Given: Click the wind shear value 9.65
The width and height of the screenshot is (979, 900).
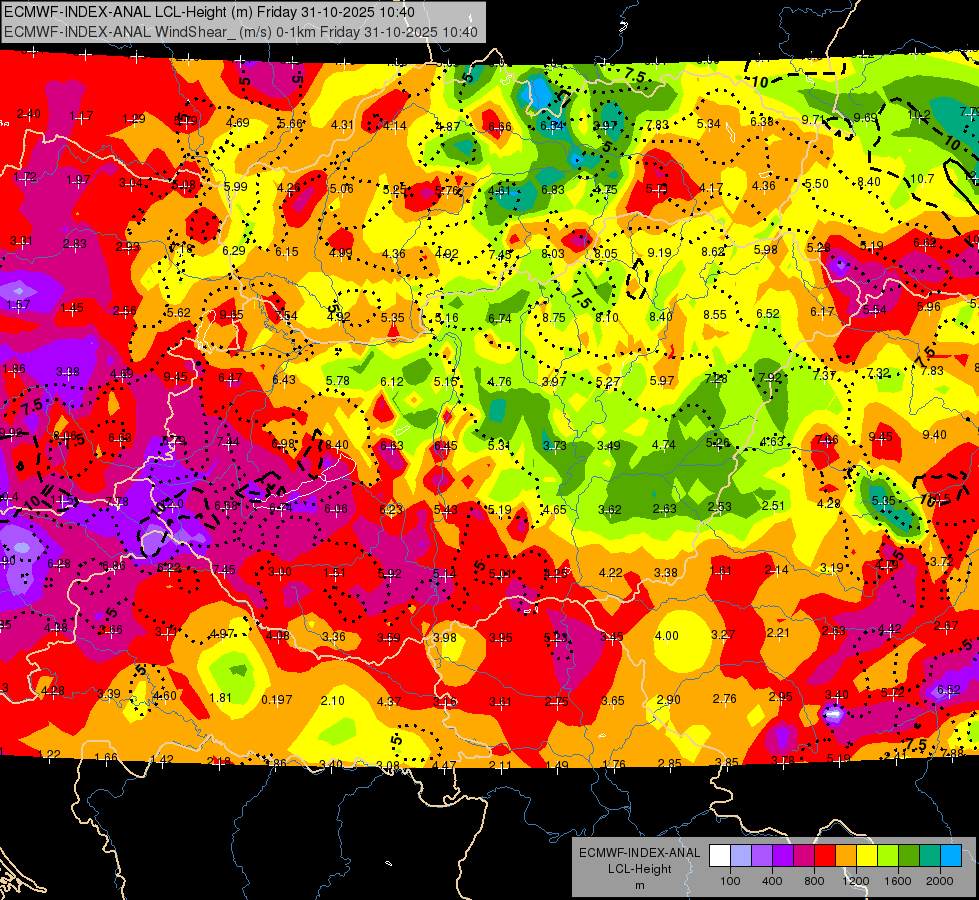Looking at the screenshot, I should point(232,315).
